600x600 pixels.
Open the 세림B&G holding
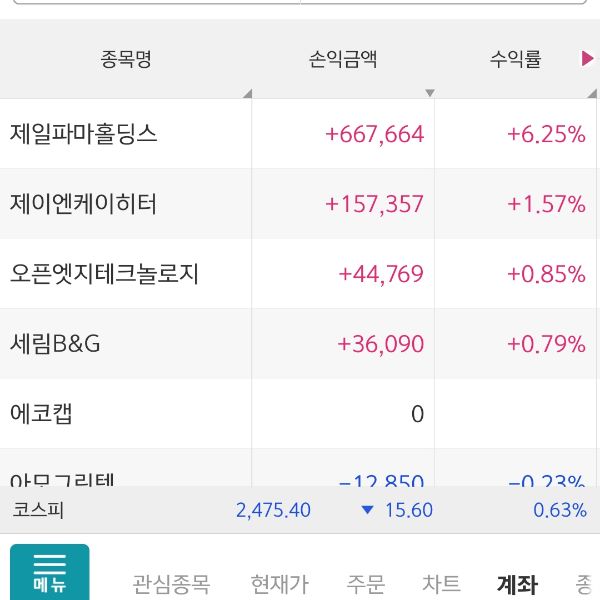tap(56, 344)
